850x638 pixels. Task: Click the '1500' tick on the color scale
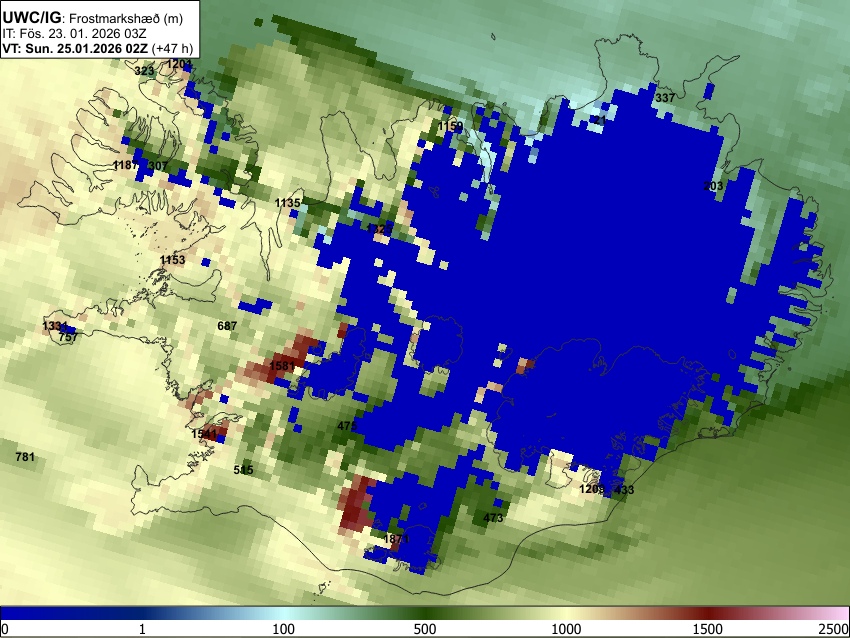[707, 629]
